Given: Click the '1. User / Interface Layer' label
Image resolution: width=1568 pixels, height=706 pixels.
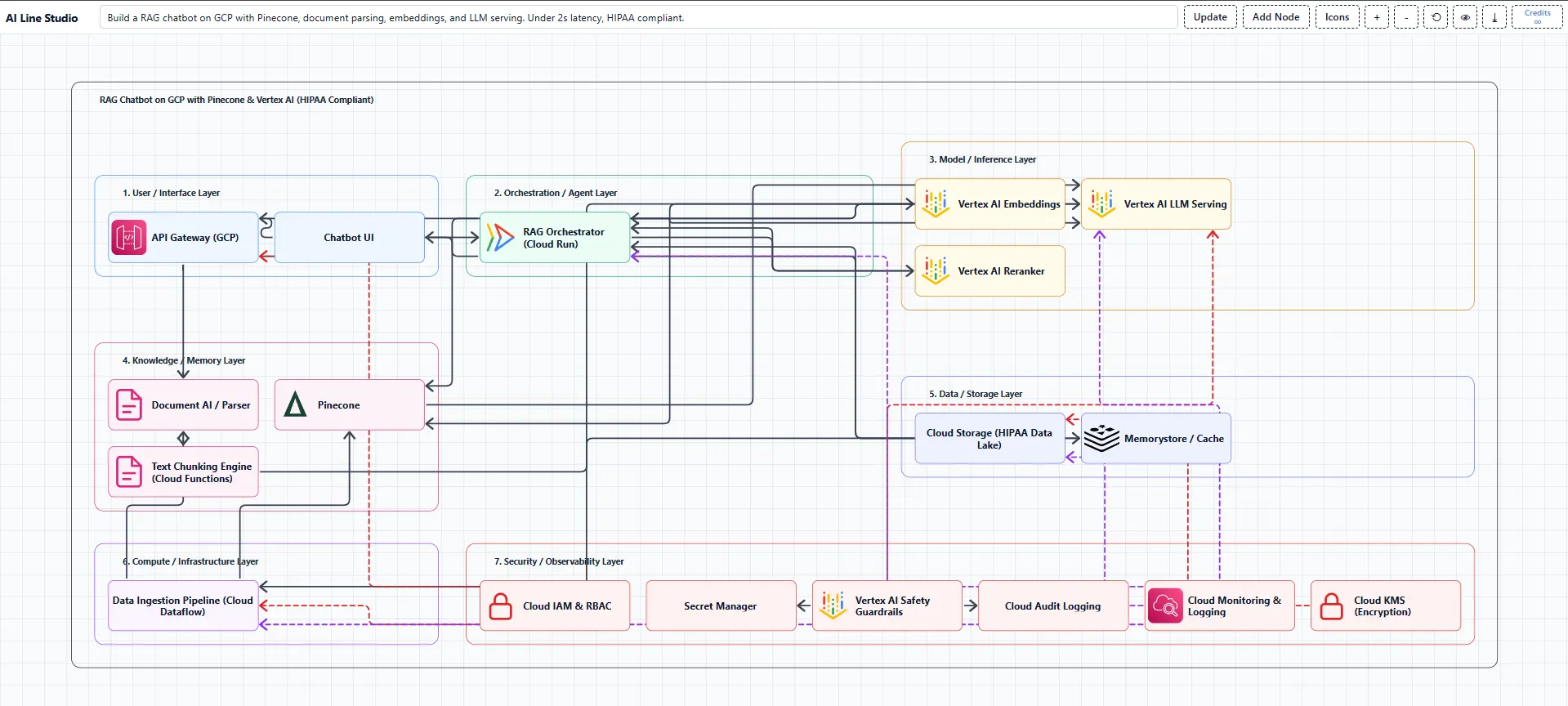Looking at the screenshot, I should coord(171,193).
